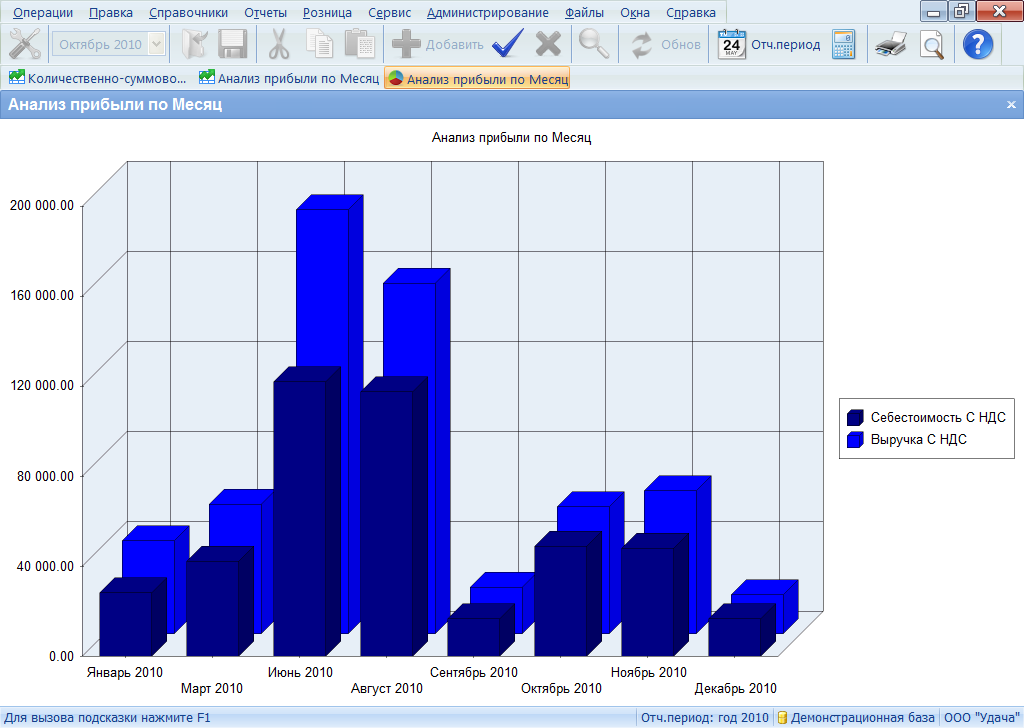Click the blue checkmark confirm icon
Viewport: 1024px width, 728px height.
point(508,44)
